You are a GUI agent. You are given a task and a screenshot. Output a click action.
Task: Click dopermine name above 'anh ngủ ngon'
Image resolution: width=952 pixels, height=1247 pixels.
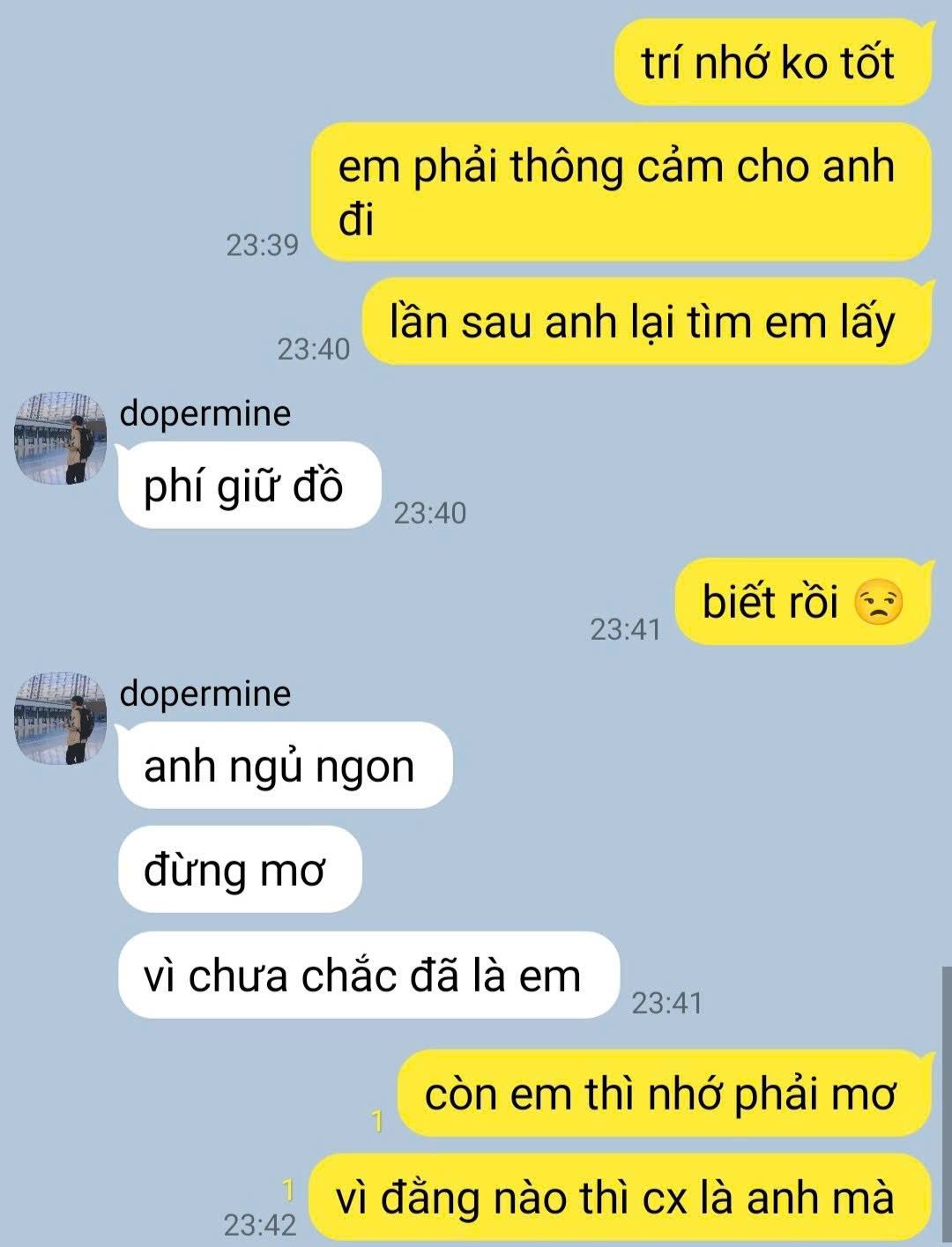[205, 694]
